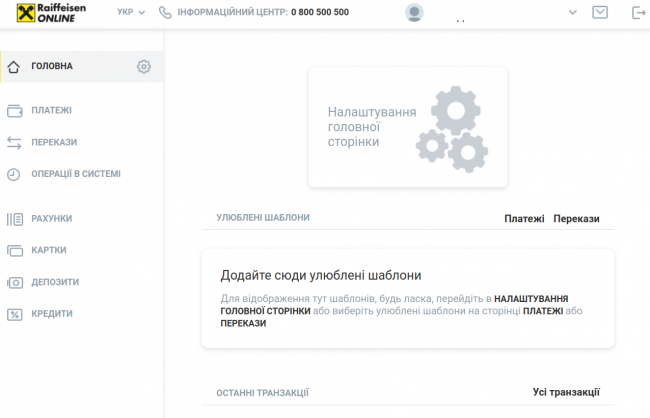
Task: Click the user profile avatar
Action: coord(414,13)
